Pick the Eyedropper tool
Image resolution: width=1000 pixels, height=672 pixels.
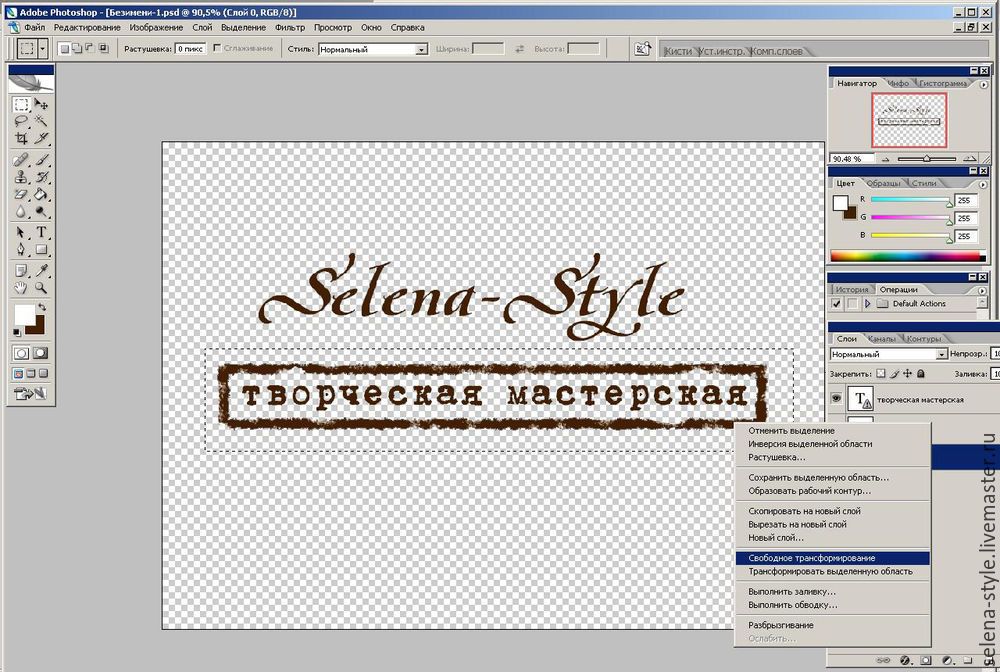pyautogui.click(x=41, y=270)
